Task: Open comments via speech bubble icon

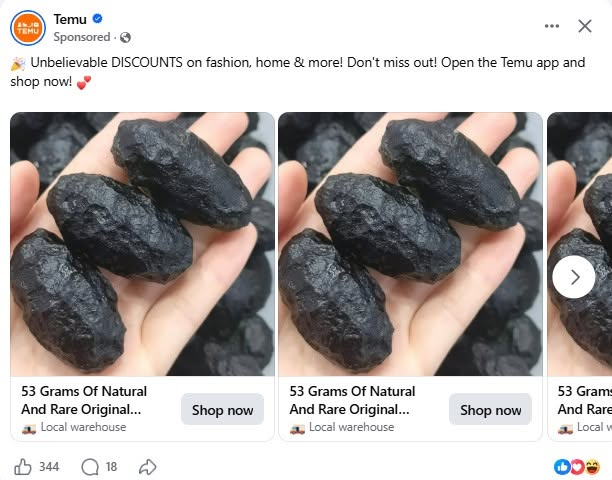Action: coord(90,467)
